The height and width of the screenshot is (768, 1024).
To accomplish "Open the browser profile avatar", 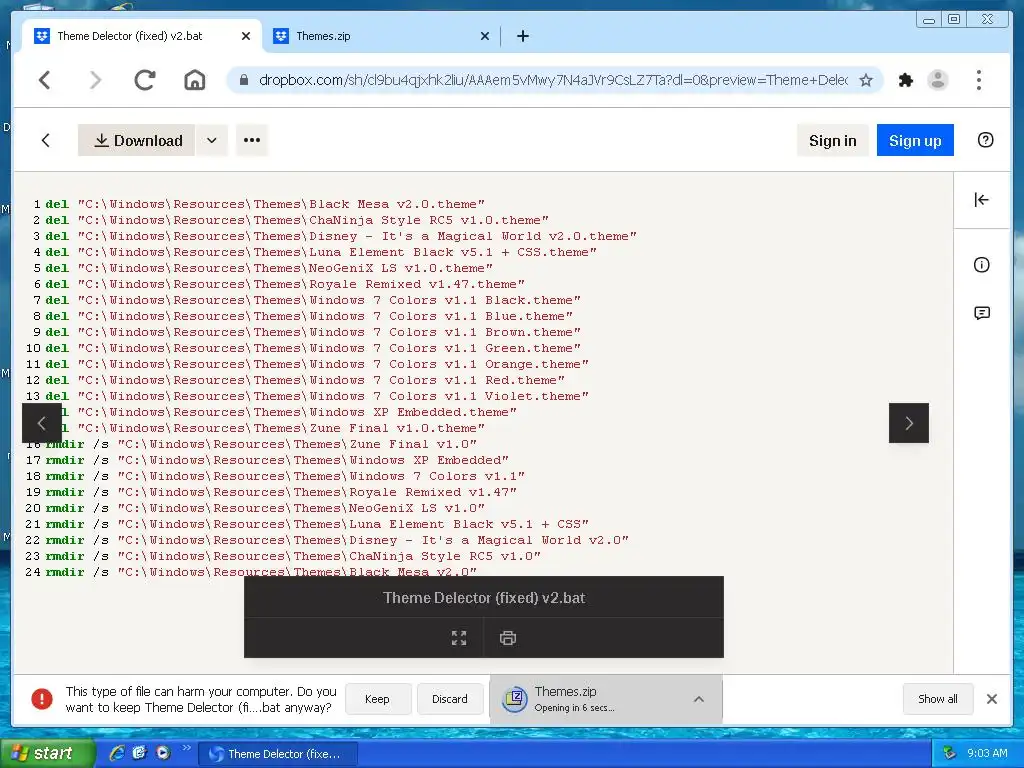I will tap(938, 80).
